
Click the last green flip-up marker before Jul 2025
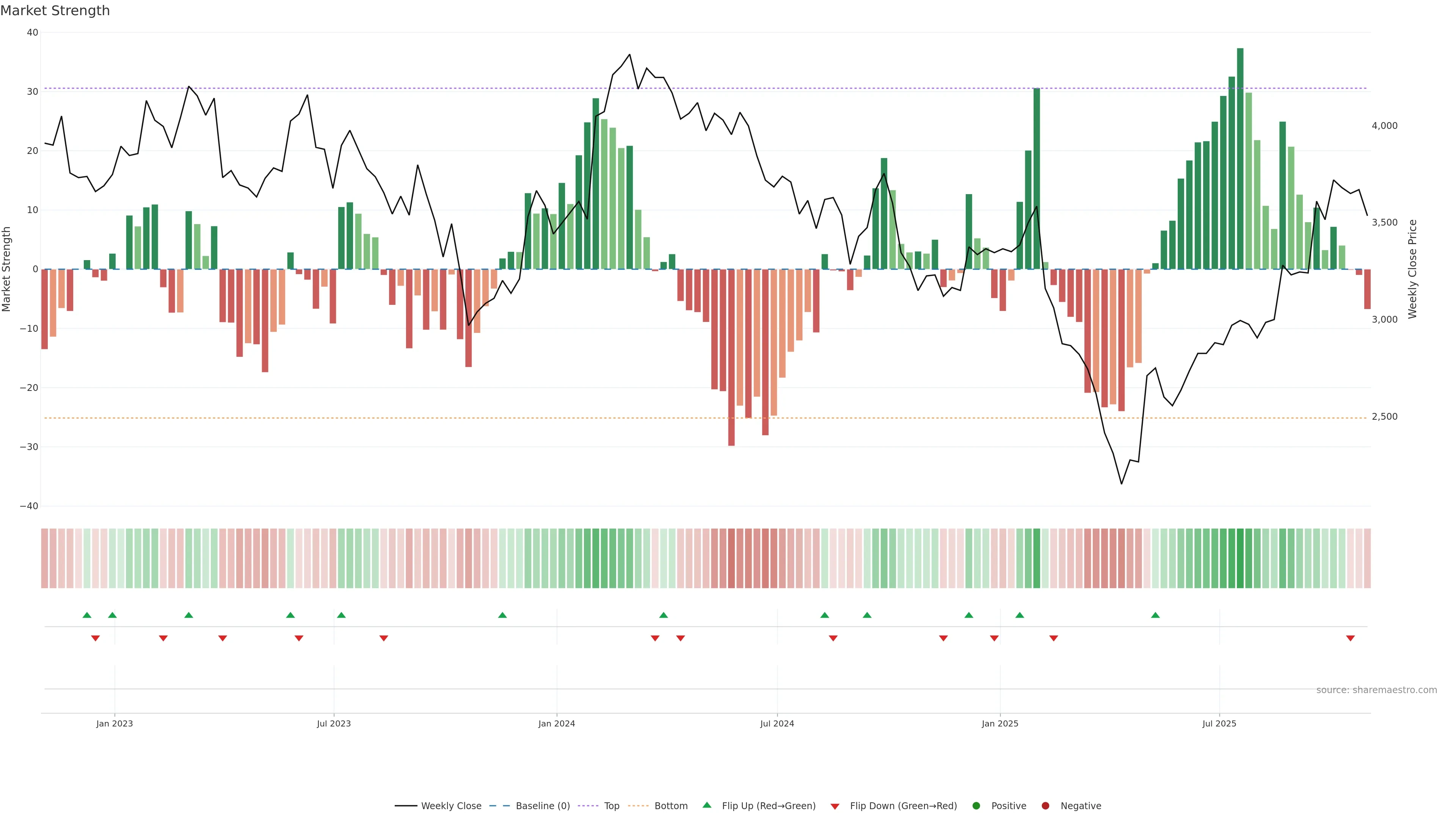[x=1155, y=615]
